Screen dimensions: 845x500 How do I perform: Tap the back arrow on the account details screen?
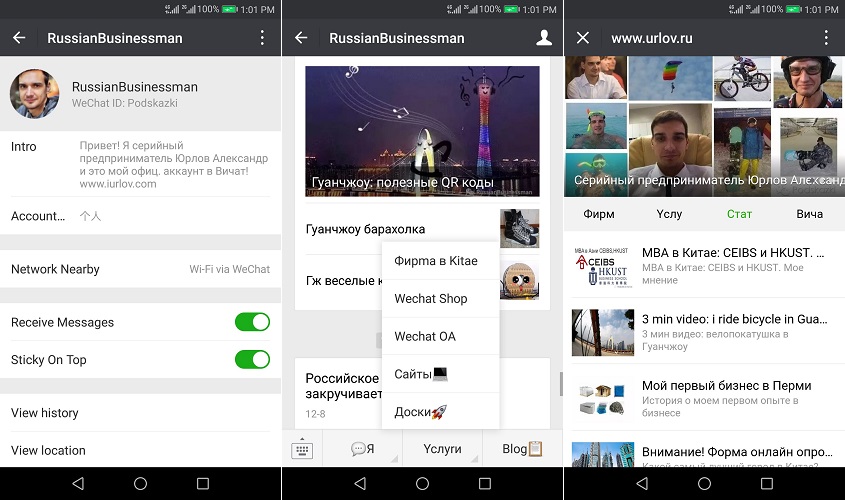click(19, 38)
